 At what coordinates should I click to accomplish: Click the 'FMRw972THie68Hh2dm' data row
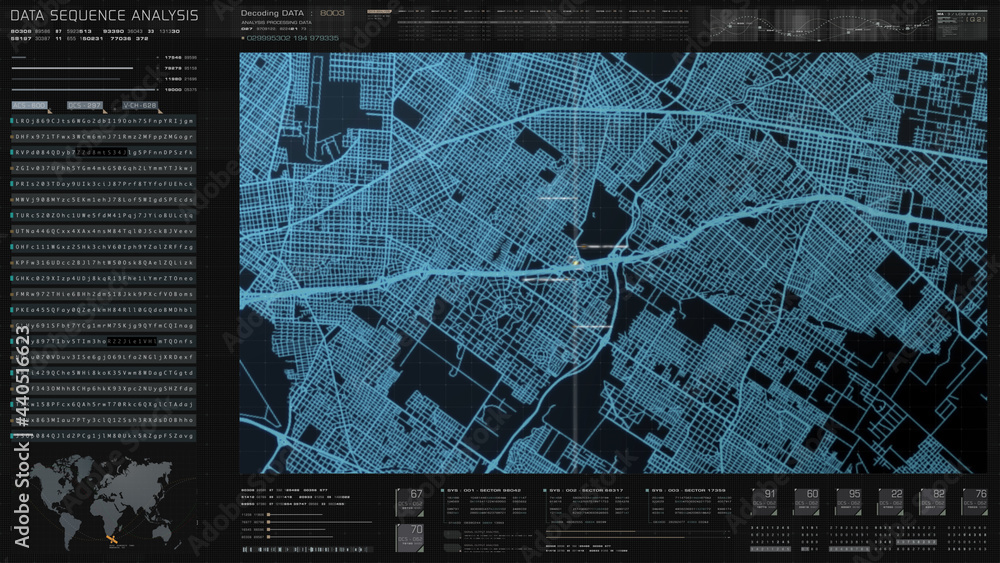pyautogui.click(x=104, y=294)
